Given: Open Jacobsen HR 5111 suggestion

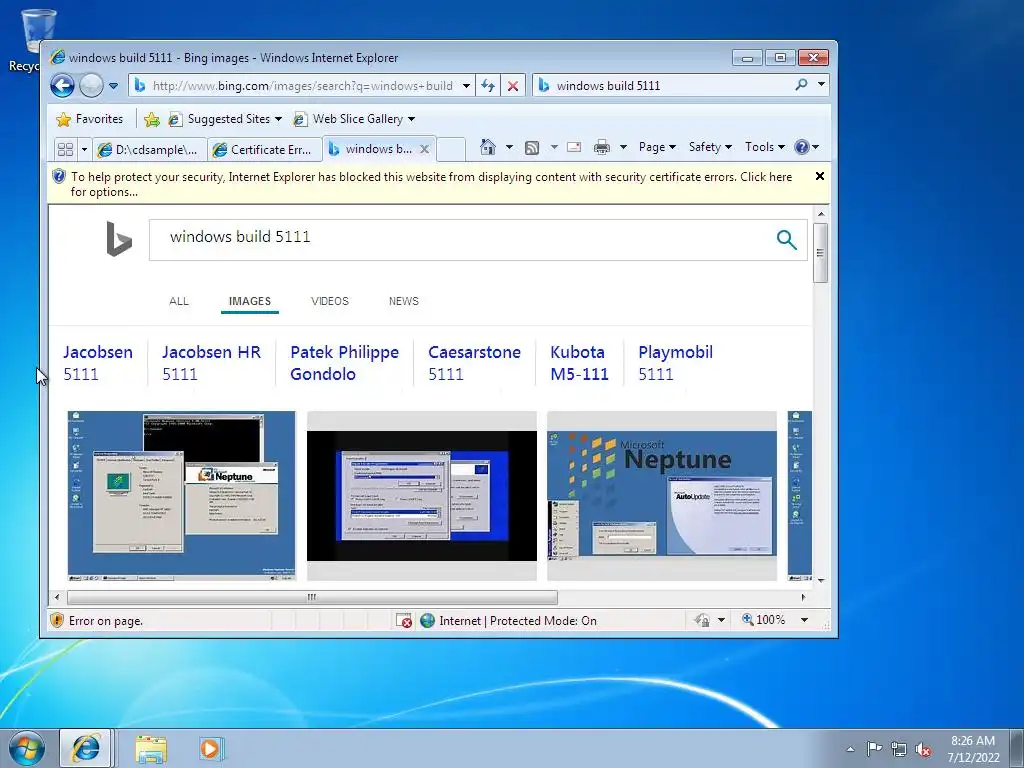Looking at the screenshot, I should coord(212,363).
